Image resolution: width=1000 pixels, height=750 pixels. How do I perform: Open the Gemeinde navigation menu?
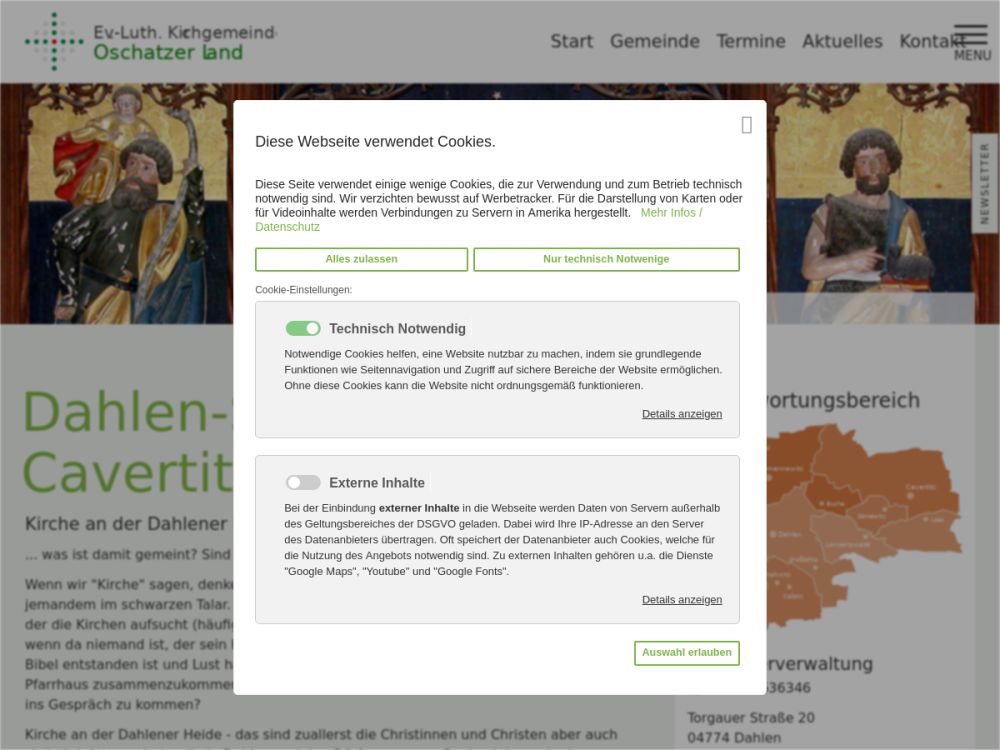tap(654, 41)
